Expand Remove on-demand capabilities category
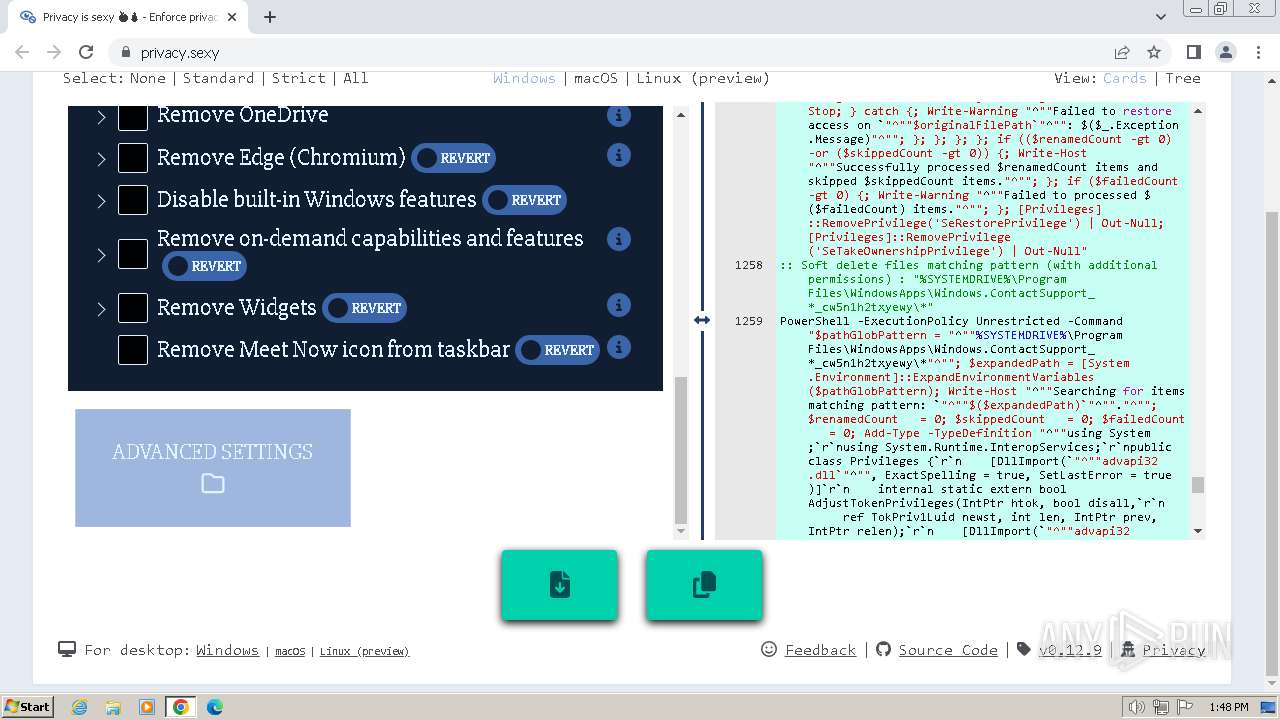Screen dimensions: 1280x720 point(101,255)
